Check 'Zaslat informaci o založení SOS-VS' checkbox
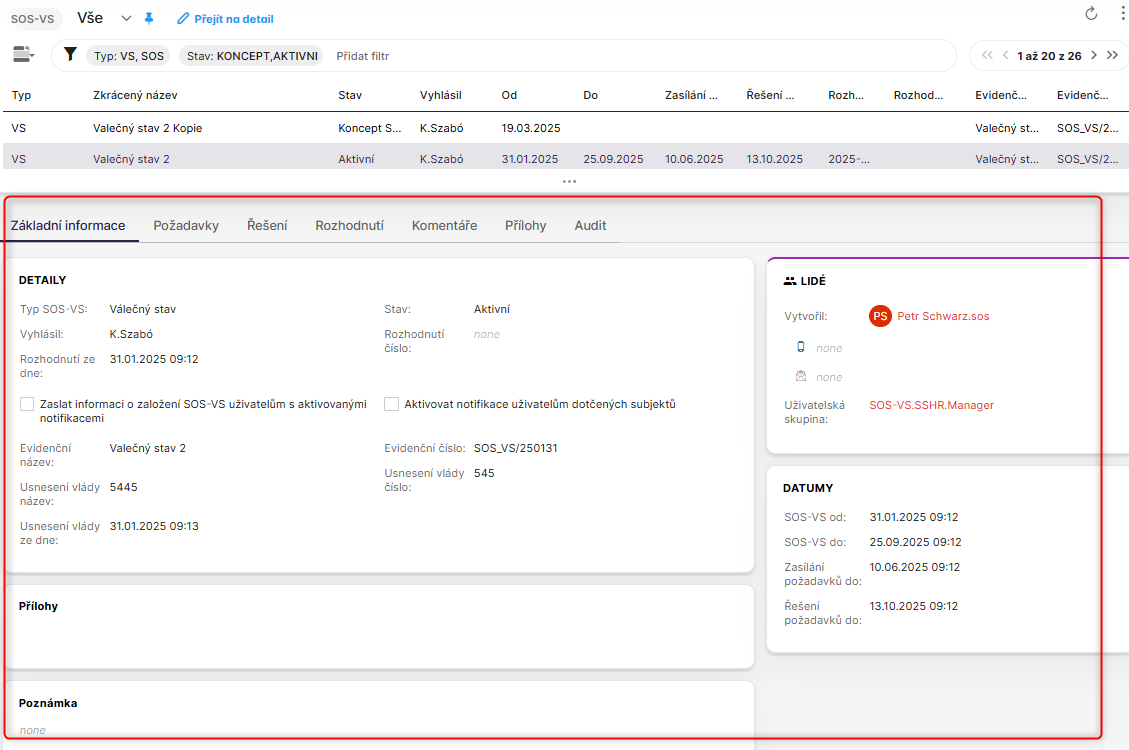The image size is (1129, 750). click(x=27, y=405)
